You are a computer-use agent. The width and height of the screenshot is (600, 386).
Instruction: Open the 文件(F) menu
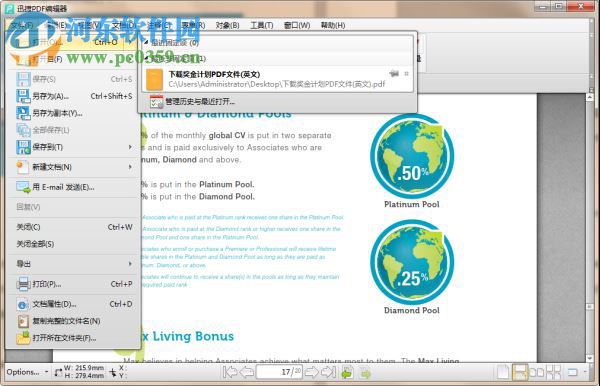tap(22, 25)
